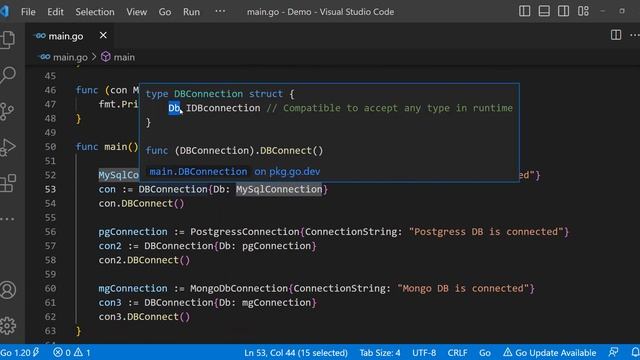Click con2.DBConnect() on line 58
This screenshot has width=640, height=360.
(x=144, y=260)
